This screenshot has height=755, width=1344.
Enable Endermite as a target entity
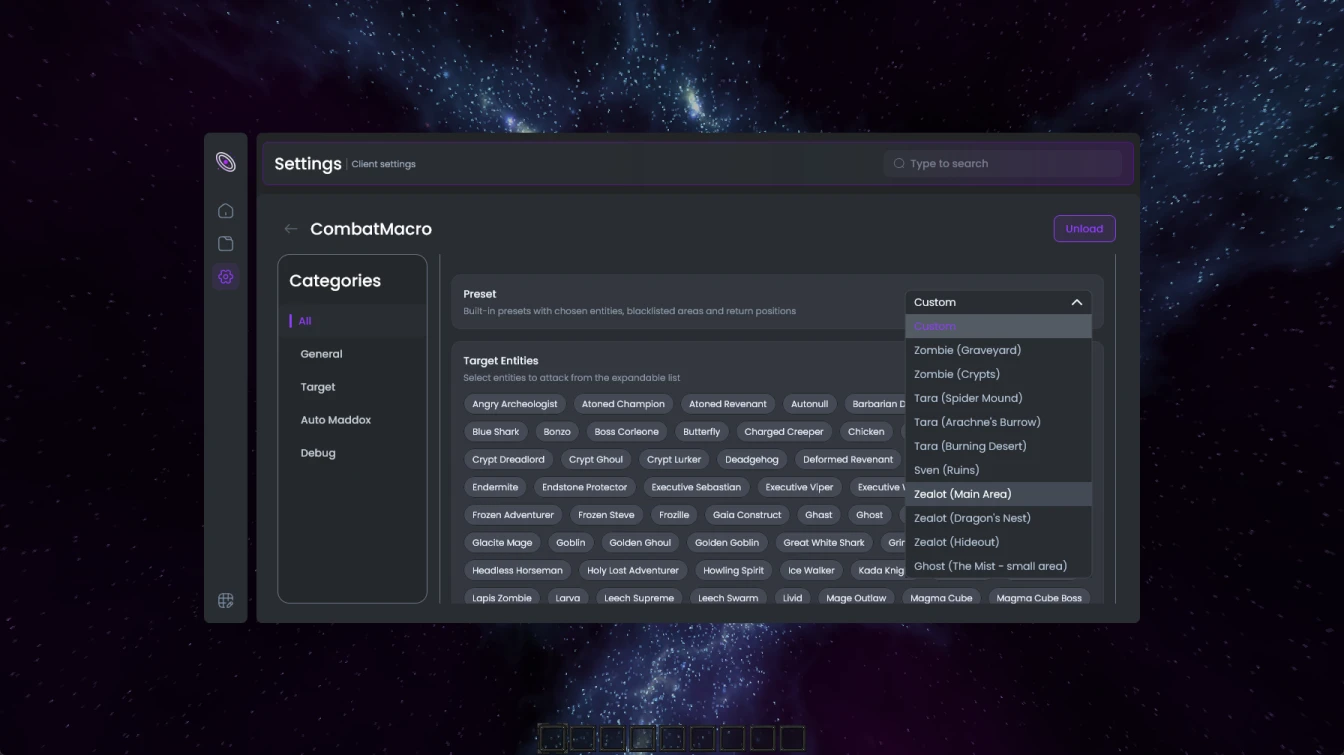point(495,487)
